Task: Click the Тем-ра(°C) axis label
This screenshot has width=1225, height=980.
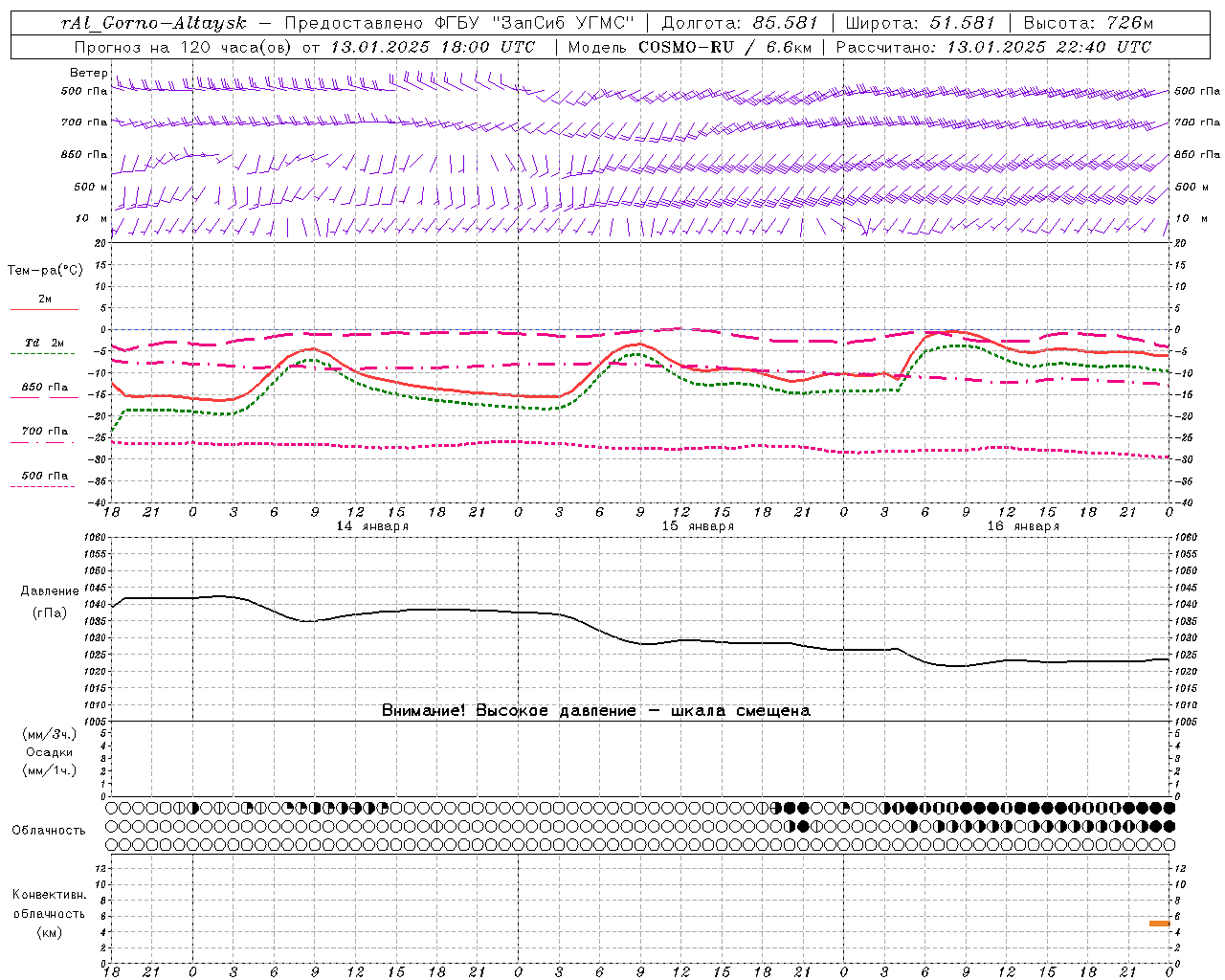Action: [45, 271]
